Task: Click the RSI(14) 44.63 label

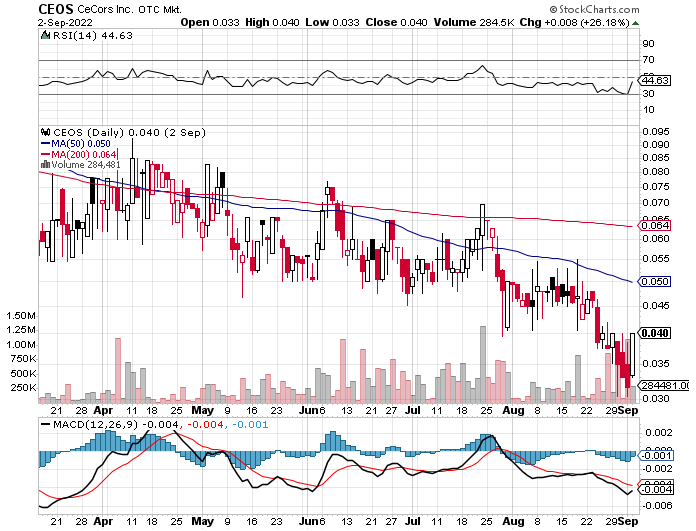Action: pyautogui.click(x=93, y=36)
